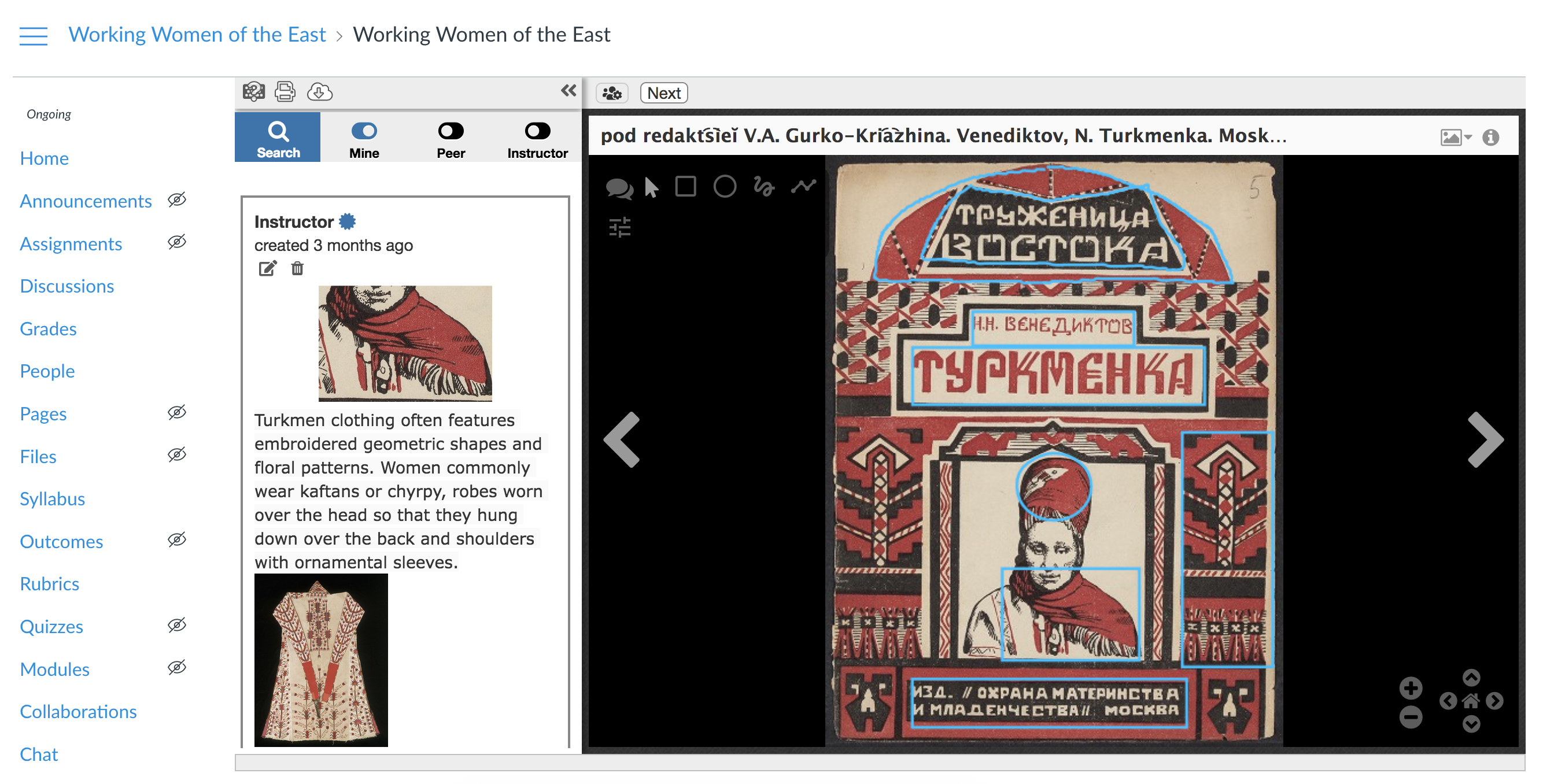Toggle the Peer annotations switch
1543x784 pixels.
(451, 131)
